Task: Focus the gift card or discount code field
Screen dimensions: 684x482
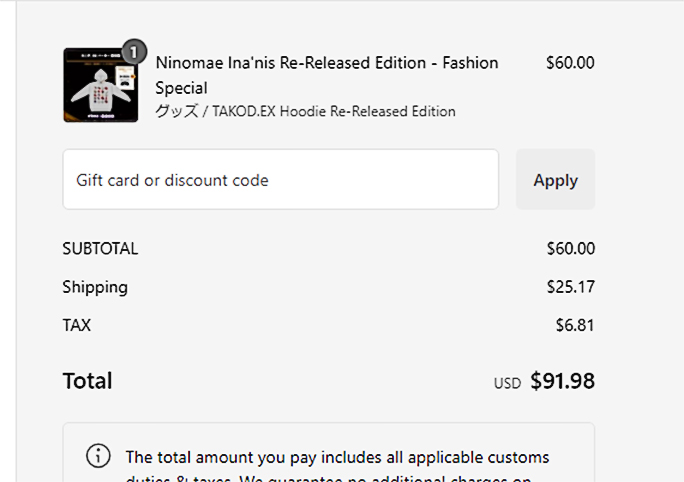Action: 280,180
